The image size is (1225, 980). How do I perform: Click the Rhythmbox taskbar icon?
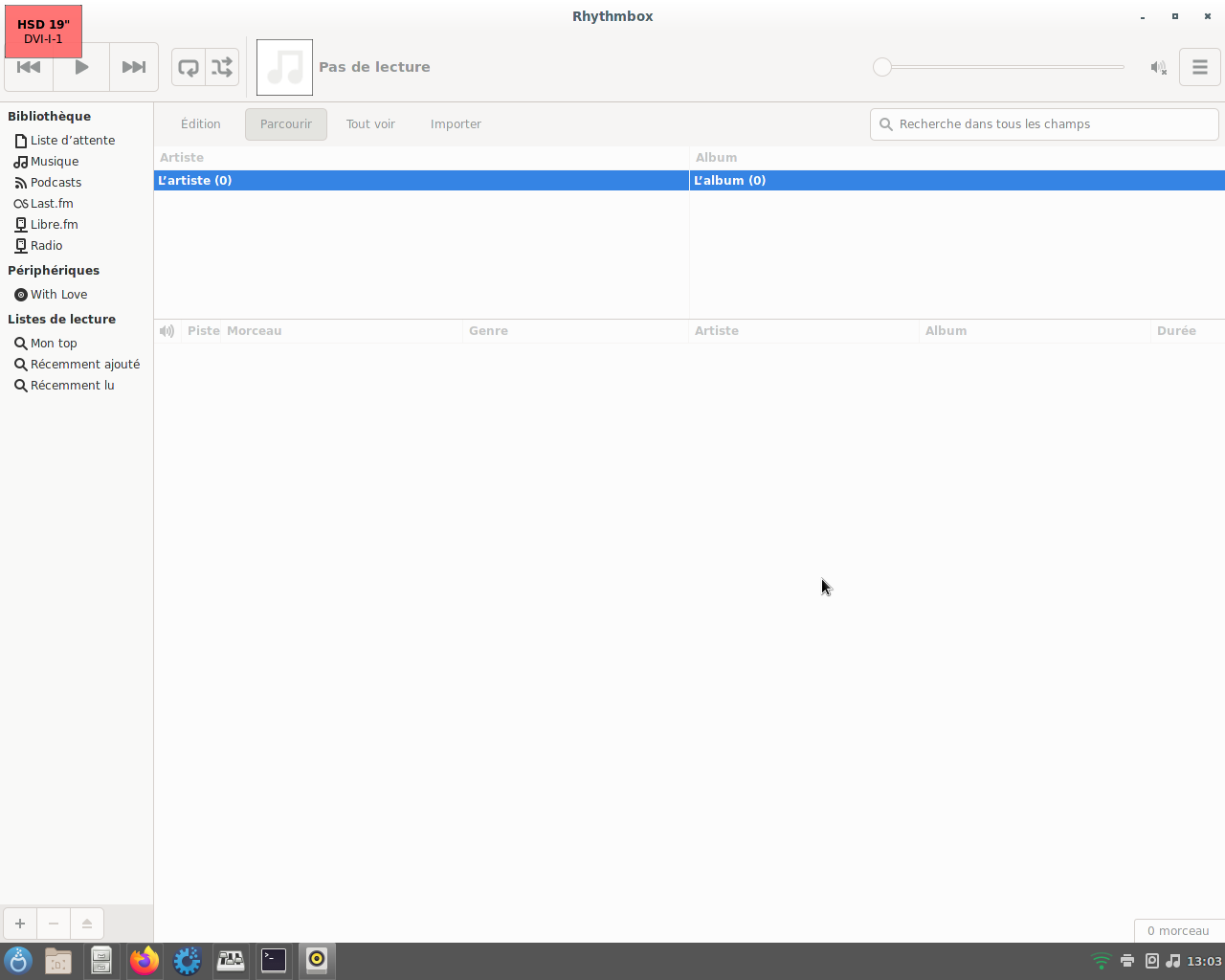click(317, 960)
